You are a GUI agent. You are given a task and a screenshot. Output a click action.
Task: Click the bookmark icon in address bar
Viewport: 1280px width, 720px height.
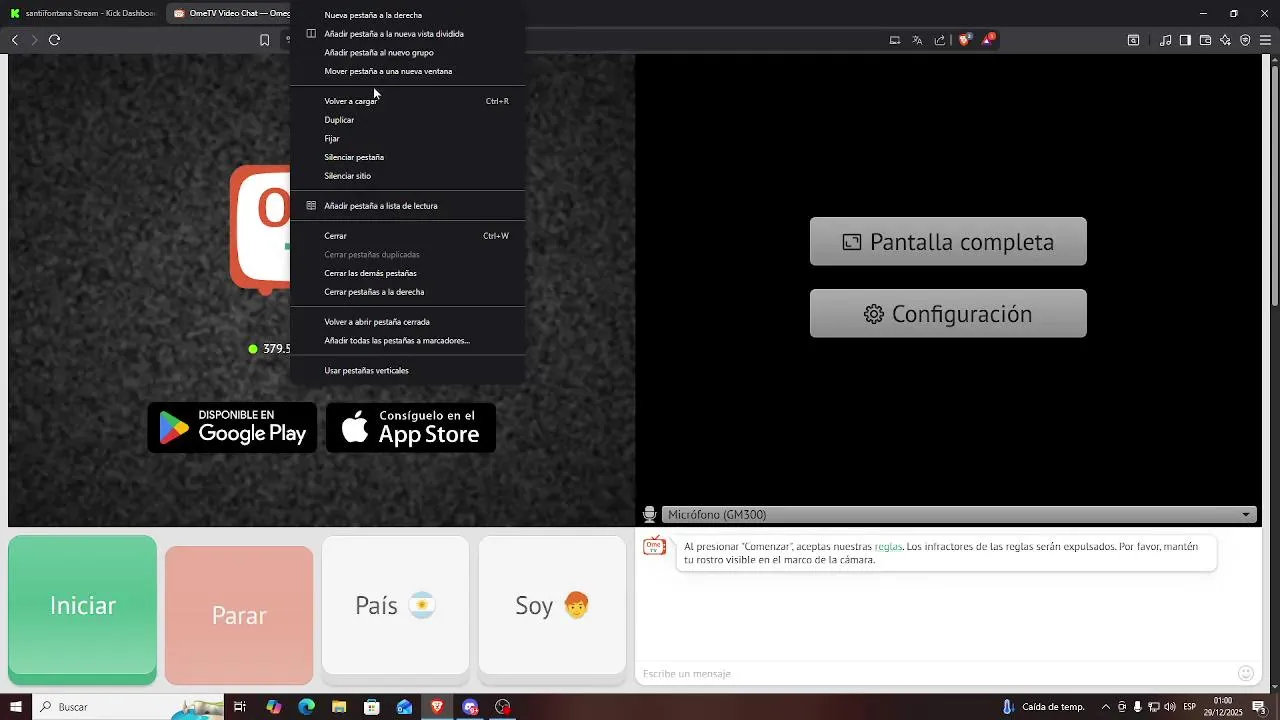pyautogui.click(x=264, y=40)
